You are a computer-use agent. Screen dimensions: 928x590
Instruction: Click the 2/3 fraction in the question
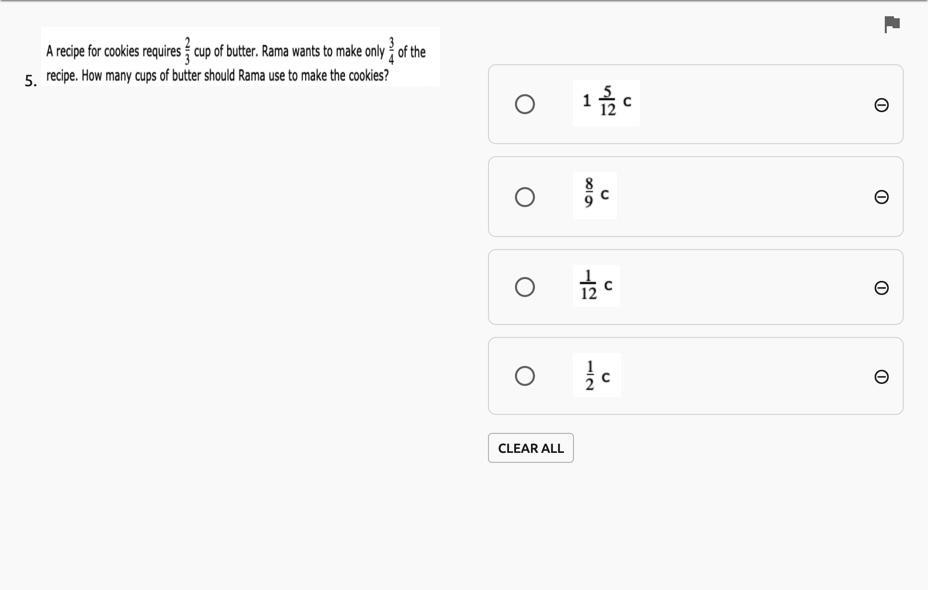point(187,51)
